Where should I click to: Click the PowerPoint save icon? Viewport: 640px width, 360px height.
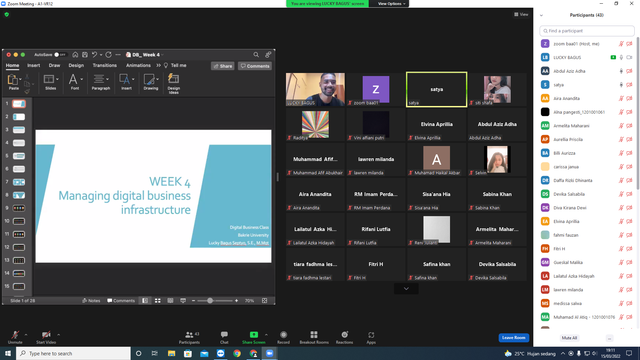(85, 55)
